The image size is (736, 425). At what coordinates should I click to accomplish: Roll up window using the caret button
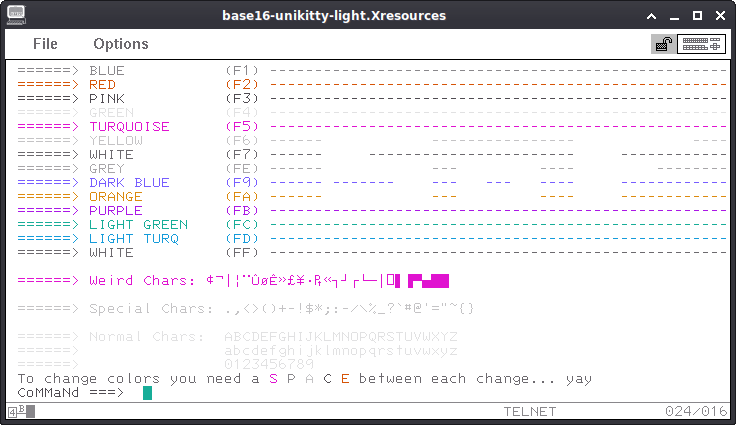pyautogui.click(x=652, y=16)
